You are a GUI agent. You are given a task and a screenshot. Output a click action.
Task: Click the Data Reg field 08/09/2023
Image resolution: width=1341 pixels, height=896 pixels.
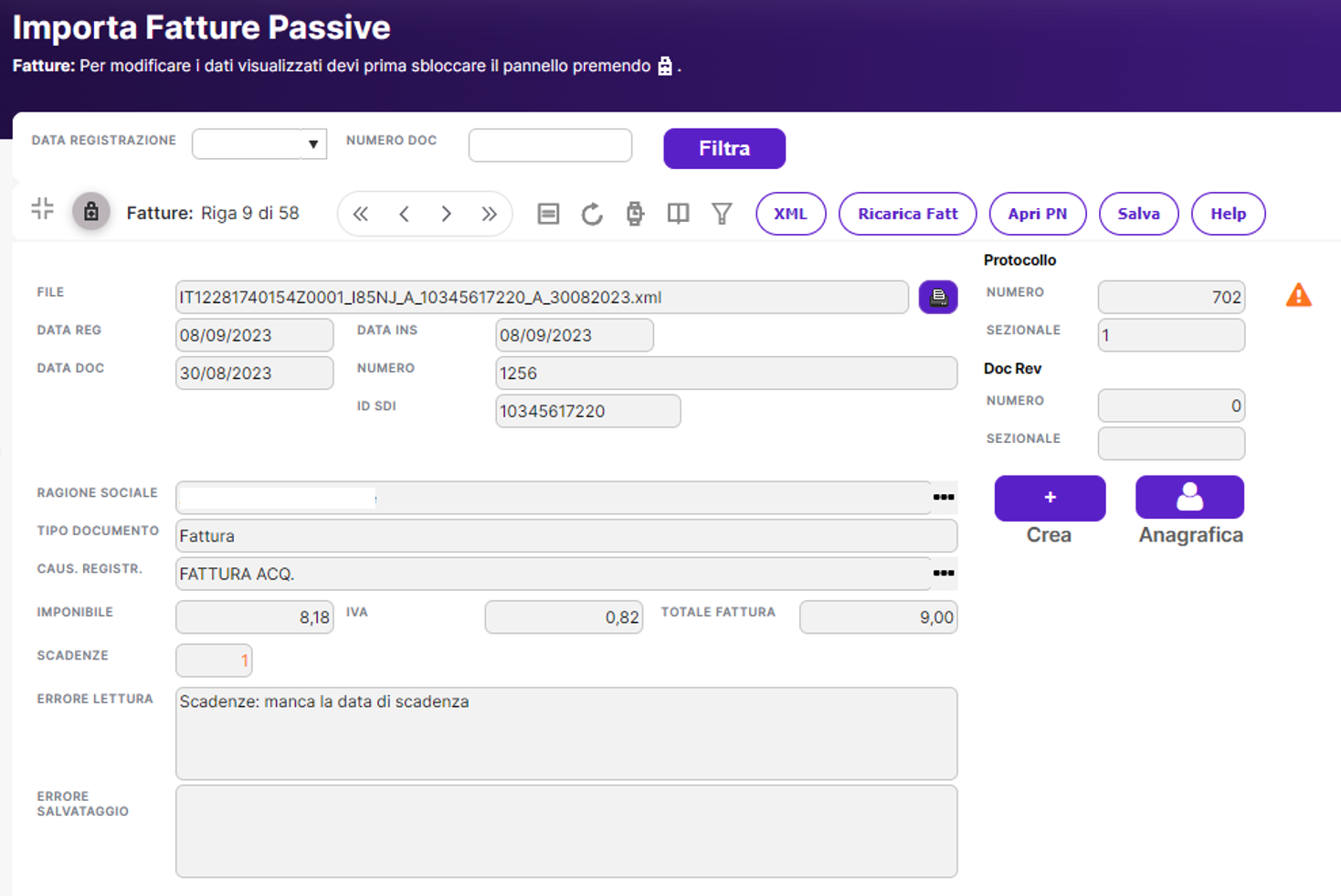[254, 335]
